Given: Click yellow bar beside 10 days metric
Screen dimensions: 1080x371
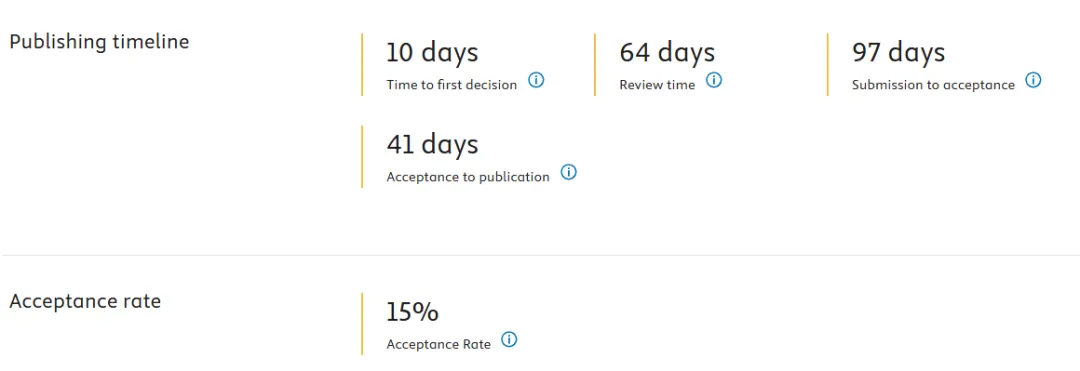Looking at the screenshot, I should coord(362,65).
